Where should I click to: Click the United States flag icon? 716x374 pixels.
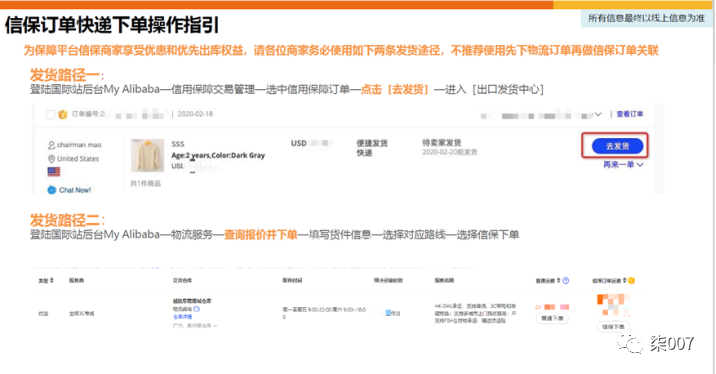click(54, 172)
